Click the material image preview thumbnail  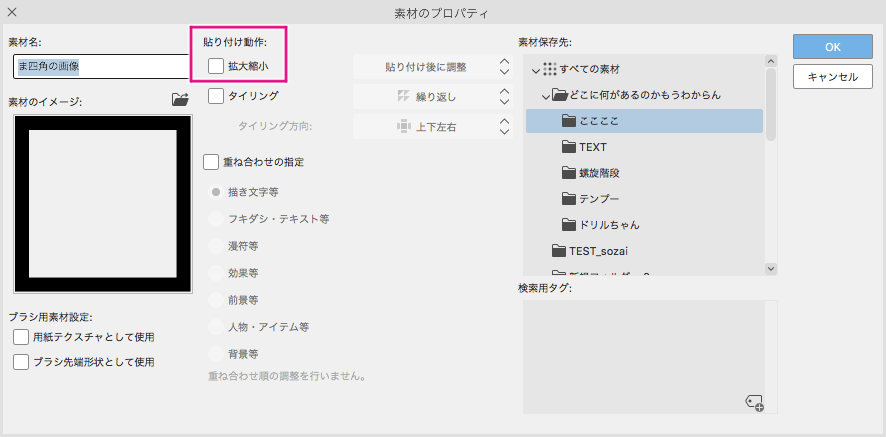(x=103, y=204)
